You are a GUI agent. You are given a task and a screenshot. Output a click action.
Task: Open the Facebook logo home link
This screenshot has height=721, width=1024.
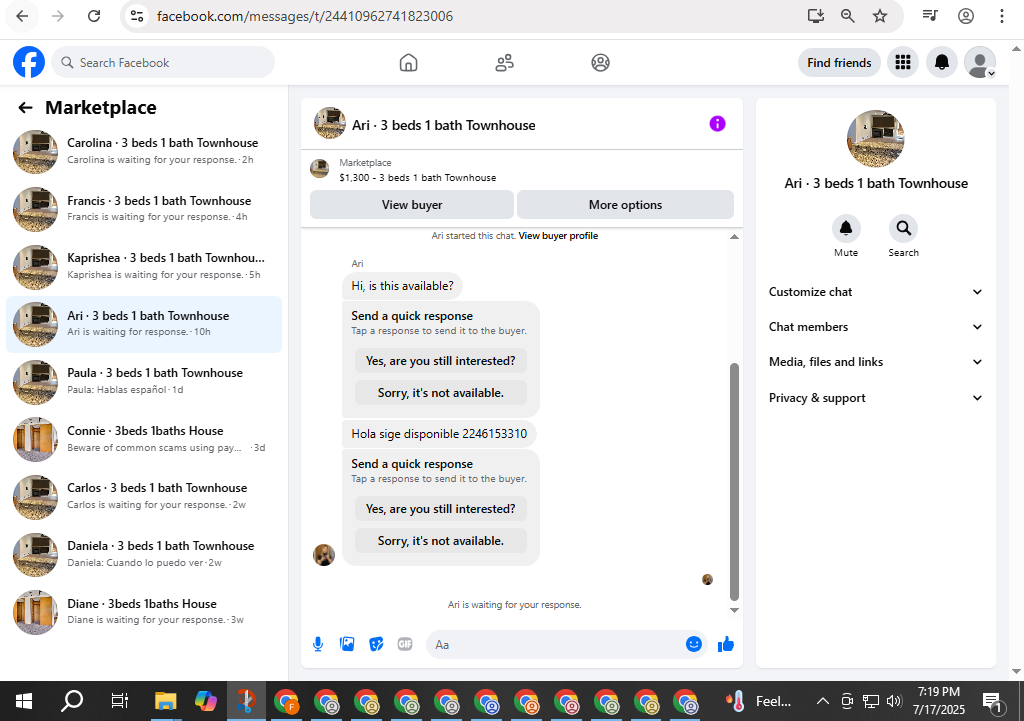pos(29,63)
